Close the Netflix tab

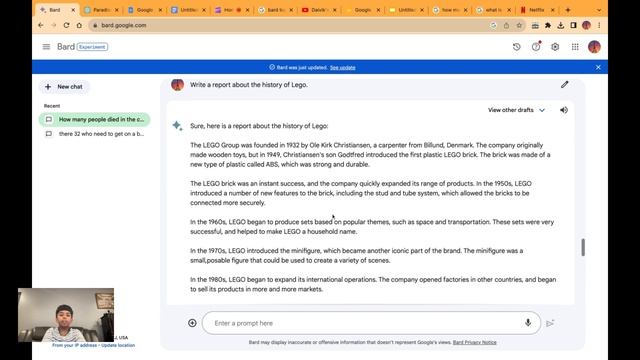(x=553, y=10)
